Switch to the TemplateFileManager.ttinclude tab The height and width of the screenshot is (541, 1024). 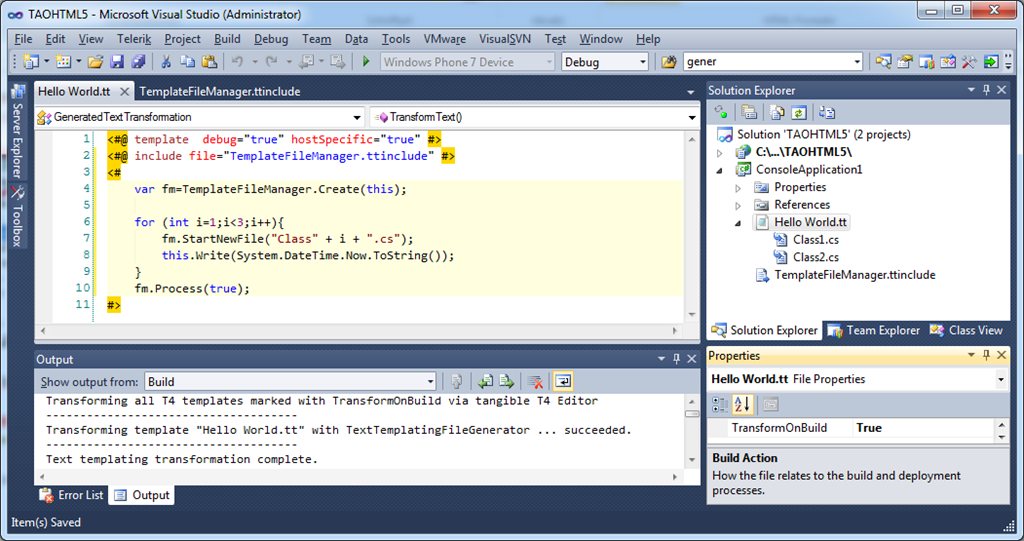(220, 91)
